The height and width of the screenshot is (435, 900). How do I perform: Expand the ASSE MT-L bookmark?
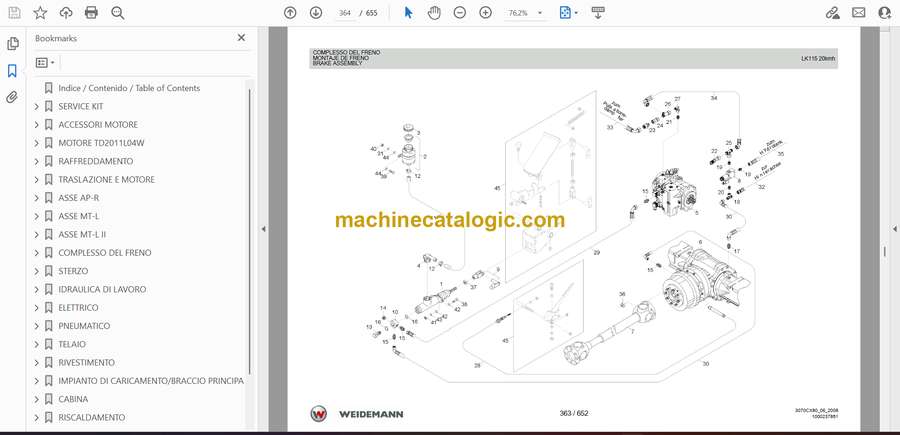(x=37, y=216)
